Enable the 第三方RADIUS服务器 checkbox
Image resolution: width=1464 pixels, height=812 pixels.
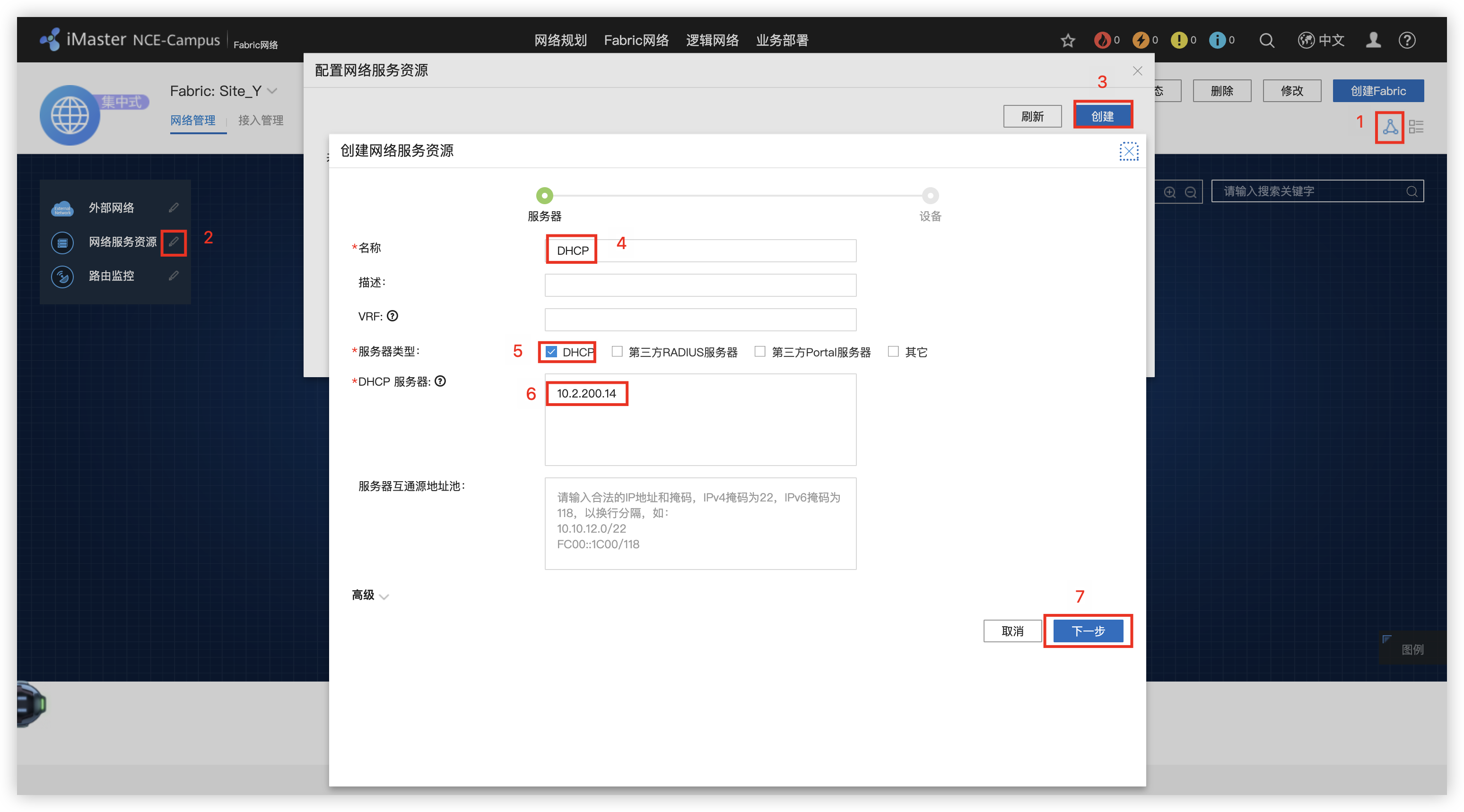coord(617,352)
